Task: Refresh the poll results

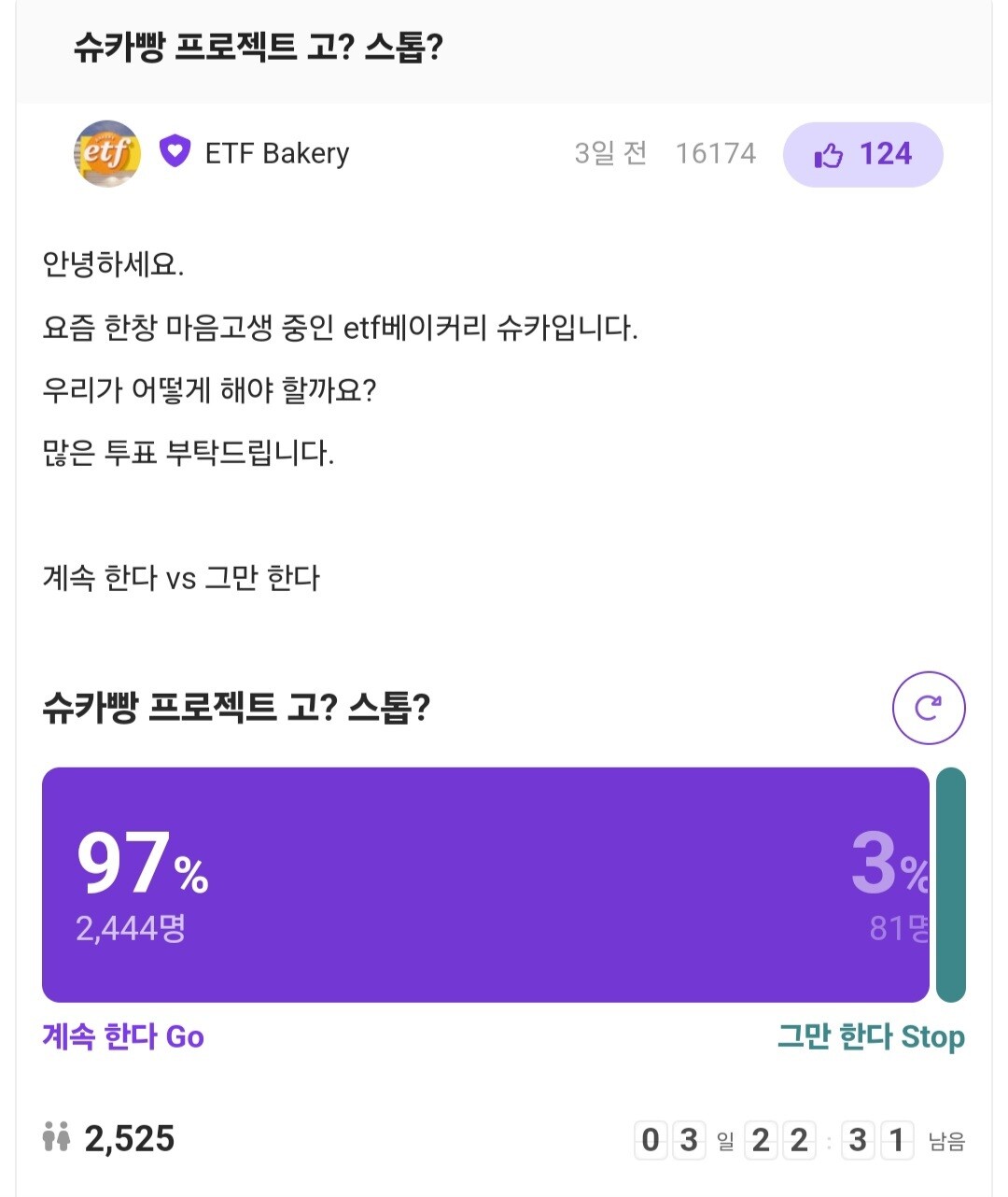Action: 928,708
